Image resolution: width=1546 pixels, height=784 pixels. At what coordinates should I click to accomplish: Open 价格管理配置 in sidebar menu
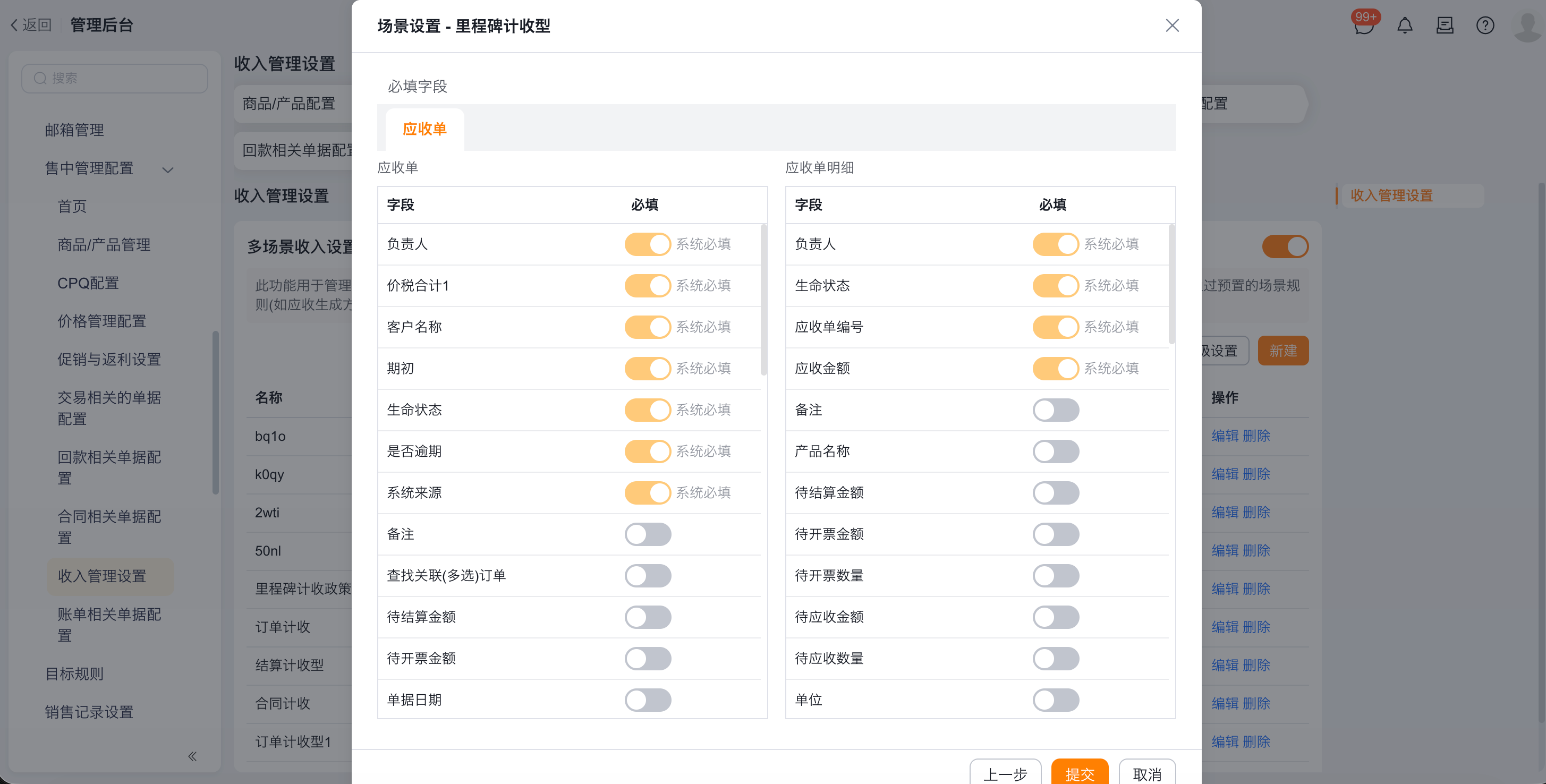(102, 321)
